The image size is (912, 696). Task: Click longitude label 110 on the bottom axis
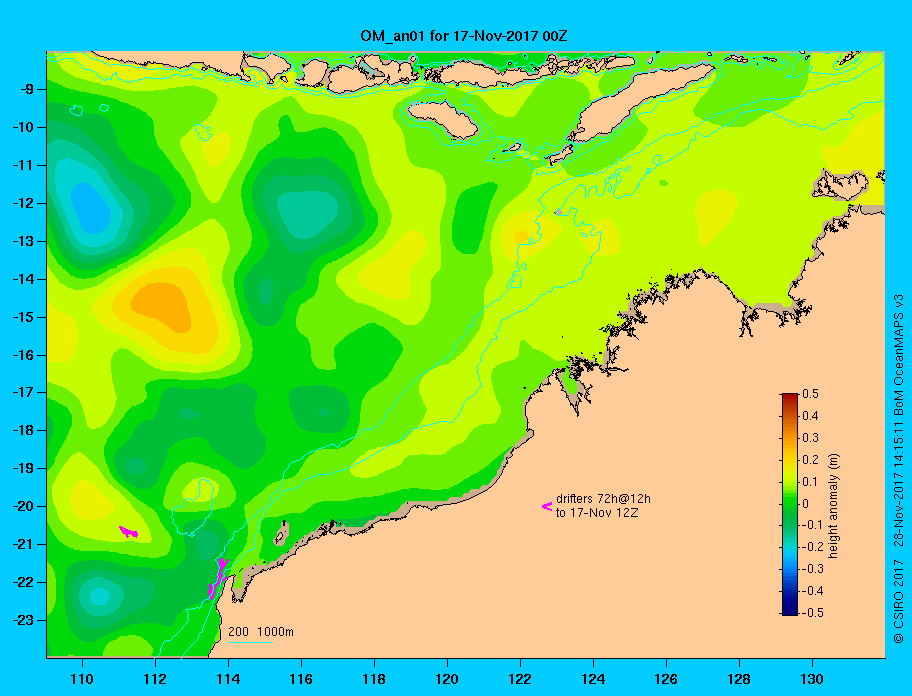[82, 679]
